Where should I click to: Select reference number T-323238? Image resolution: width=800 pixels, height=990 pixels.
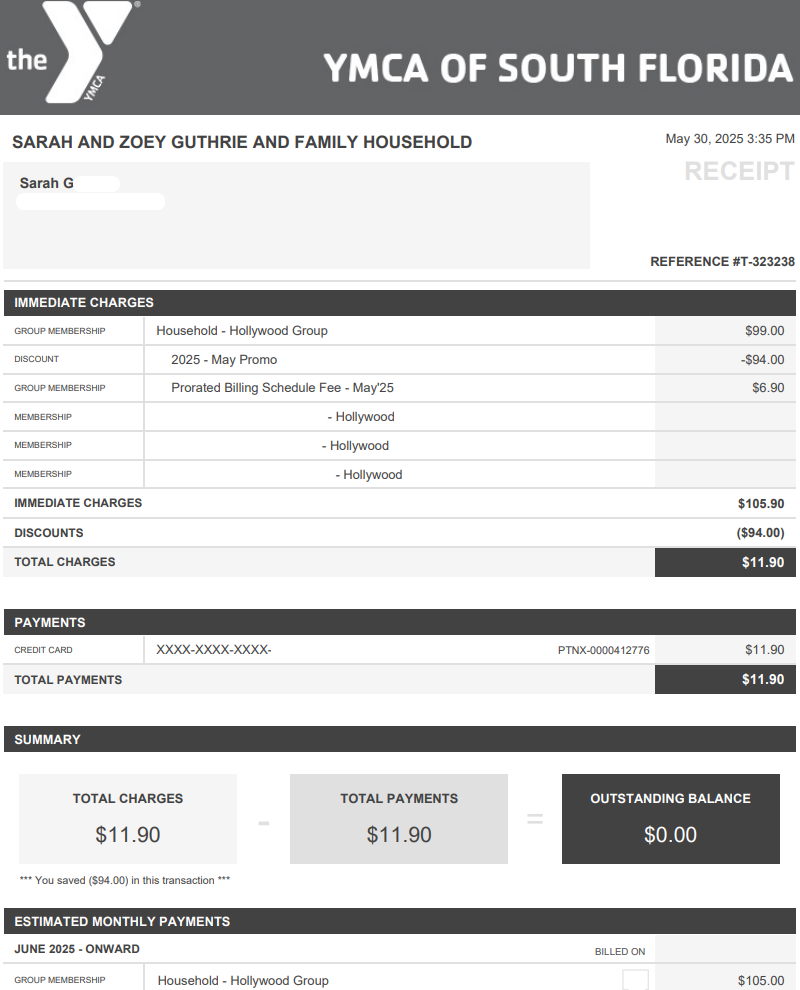pos(722,262)
